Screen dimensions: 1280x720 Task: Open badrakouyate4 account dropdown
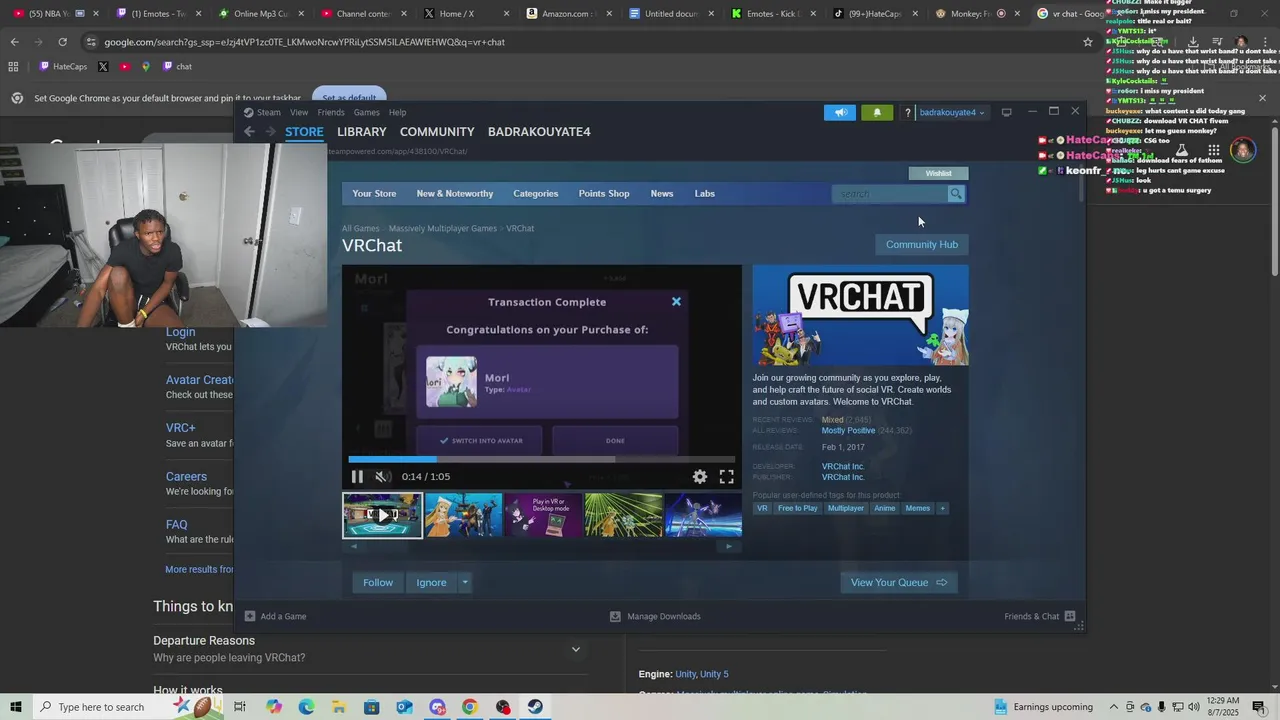point(952,112)
